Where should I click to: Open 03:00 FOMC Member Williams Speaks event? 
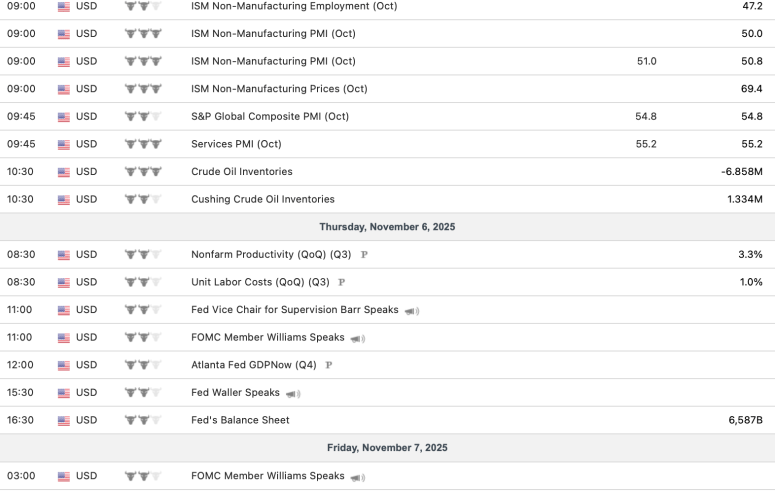pos(267,476)
